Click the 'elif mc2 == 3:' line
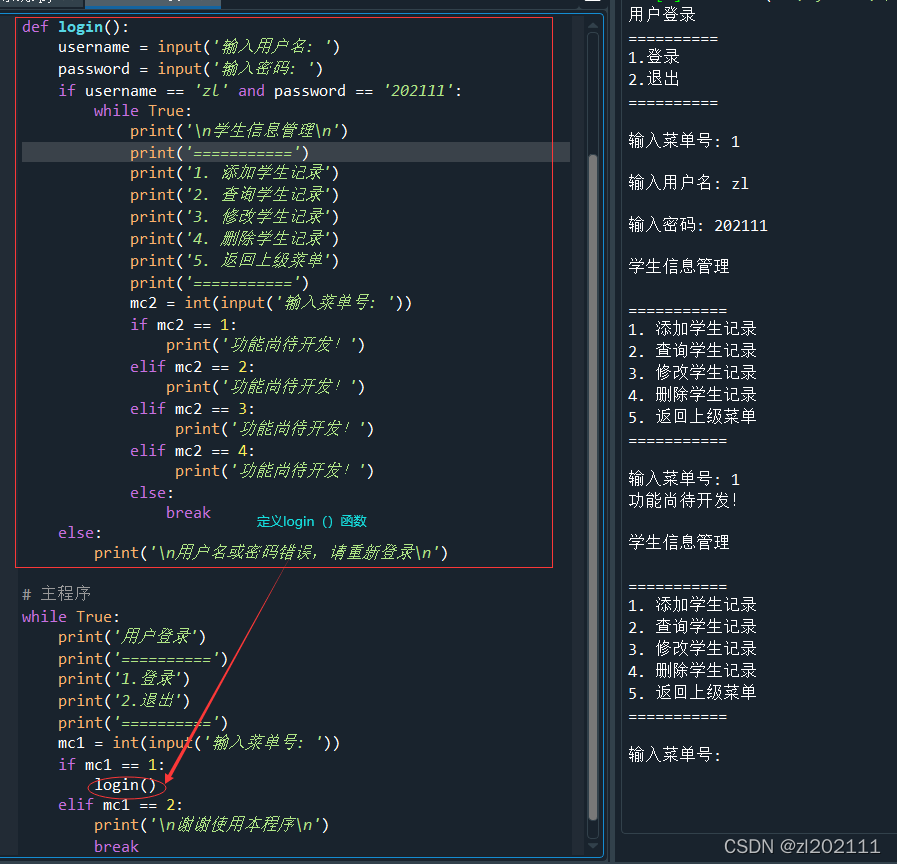This screenshot has height=864, width=897. click(192, 409)
